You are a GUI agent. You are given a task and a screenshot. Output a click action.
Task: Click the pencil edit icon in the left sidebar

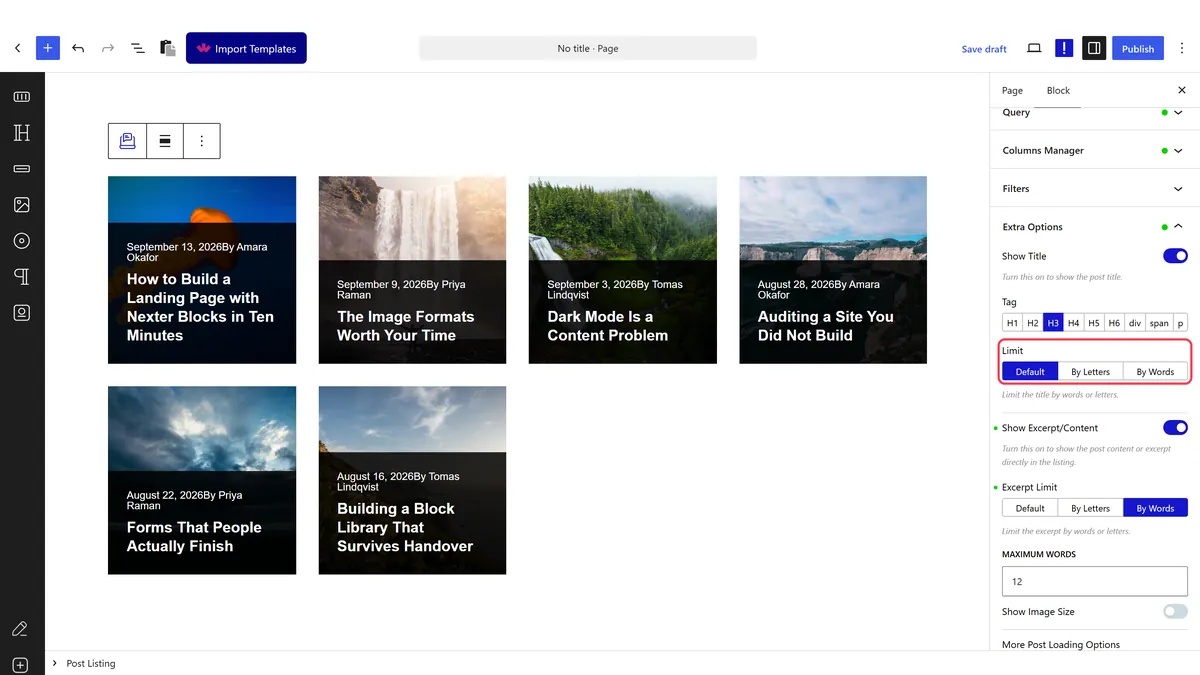19,629
